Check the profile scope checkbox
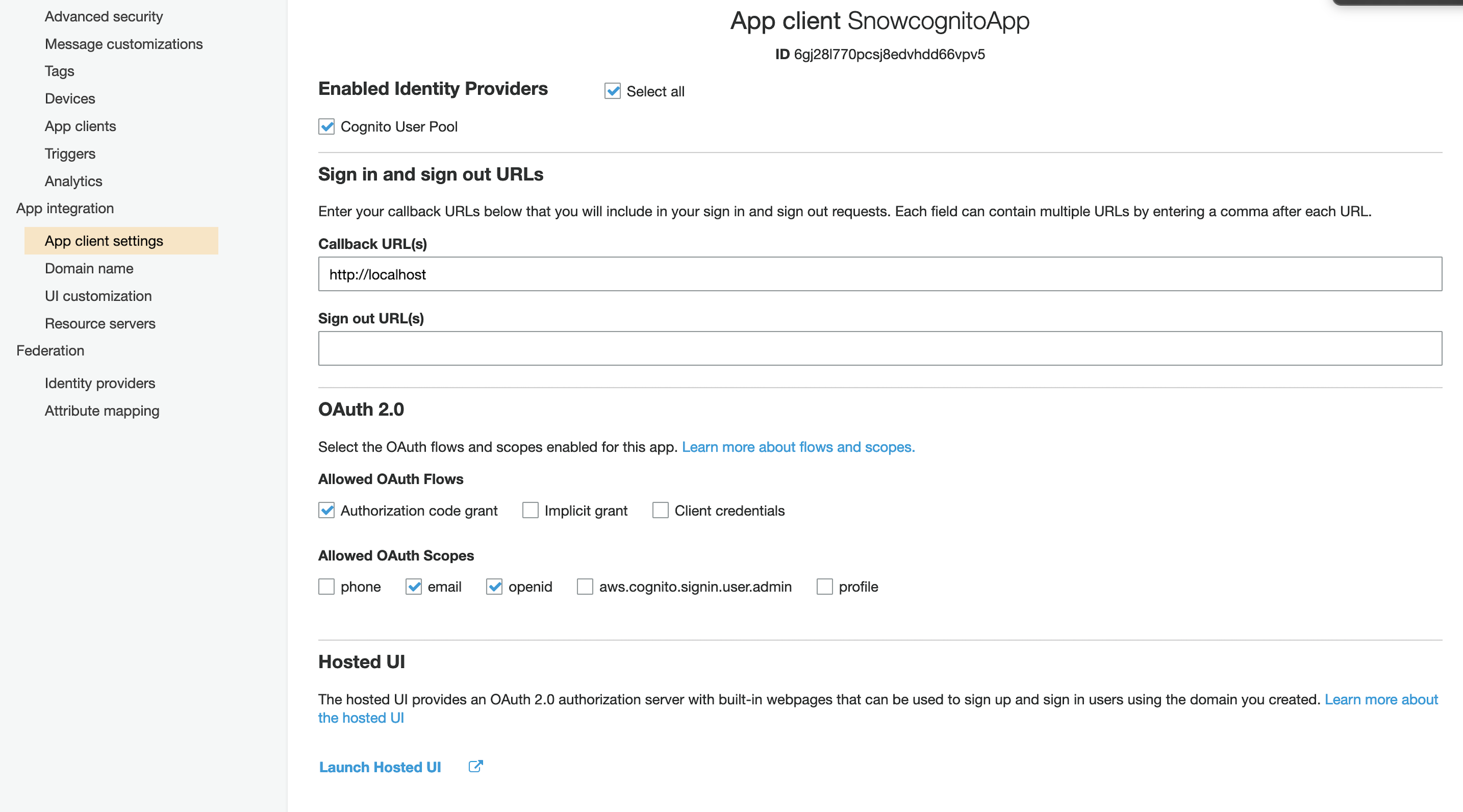 [825, 586]
